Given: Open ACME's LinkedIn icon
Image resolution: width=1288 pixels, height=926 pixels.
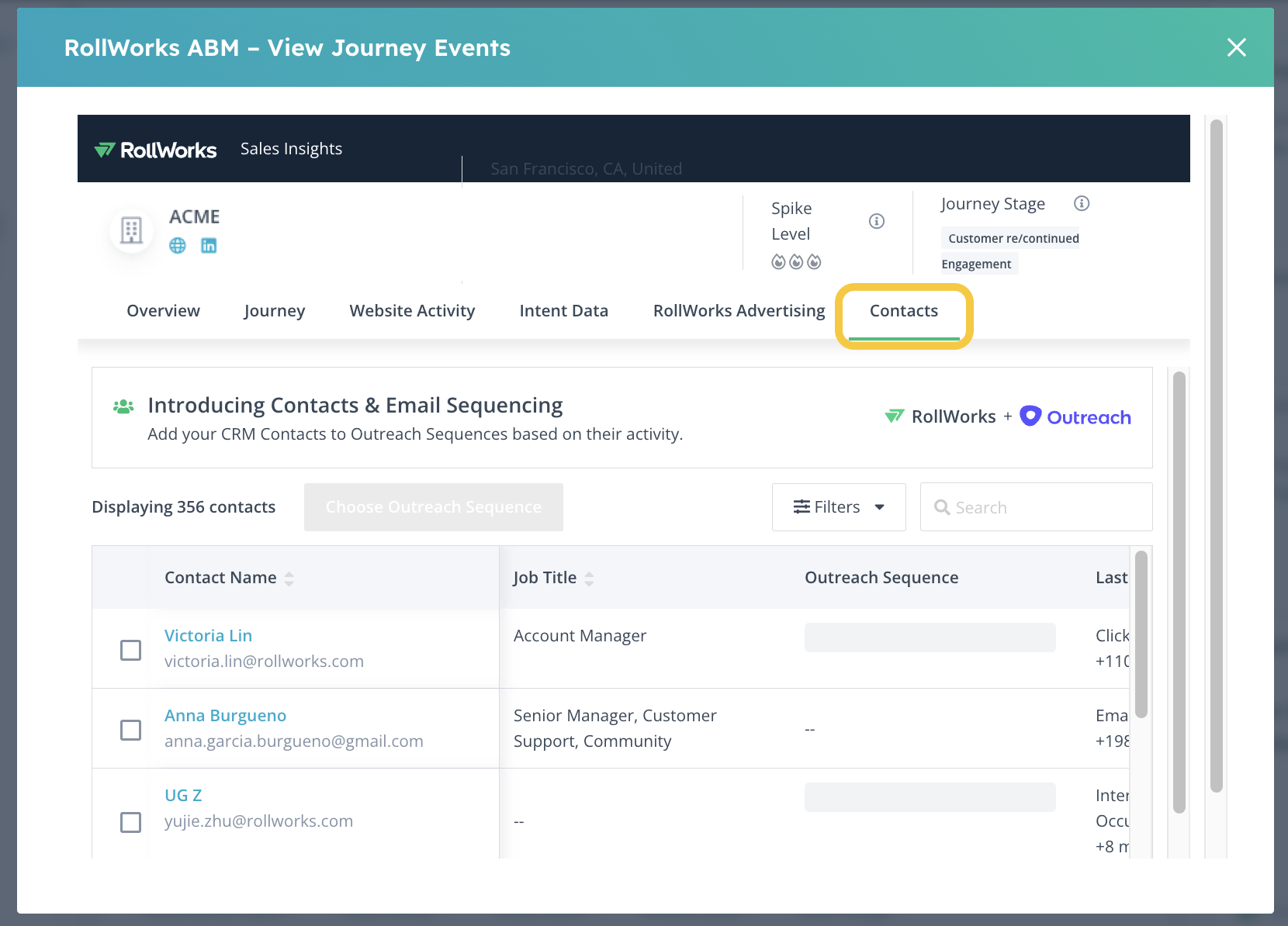Looking at the screenshot, I should click(209, 246).
